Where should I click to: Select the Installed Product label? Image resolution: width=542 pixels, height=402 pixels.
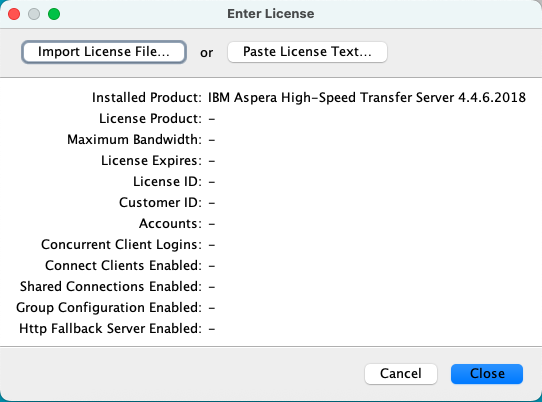147,97
